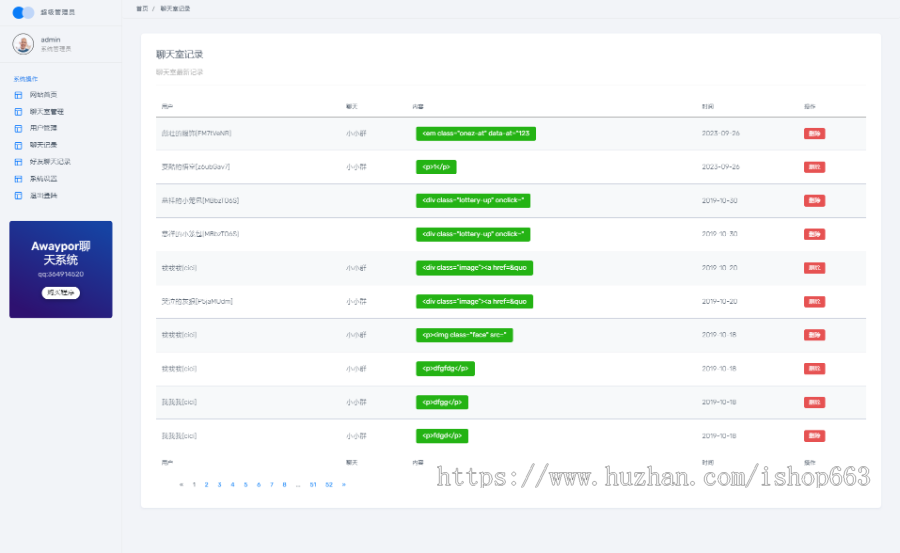This screenshot has height=553, width=900.
Task: Click the admin username in the sidebar
Action: (51, 40)
